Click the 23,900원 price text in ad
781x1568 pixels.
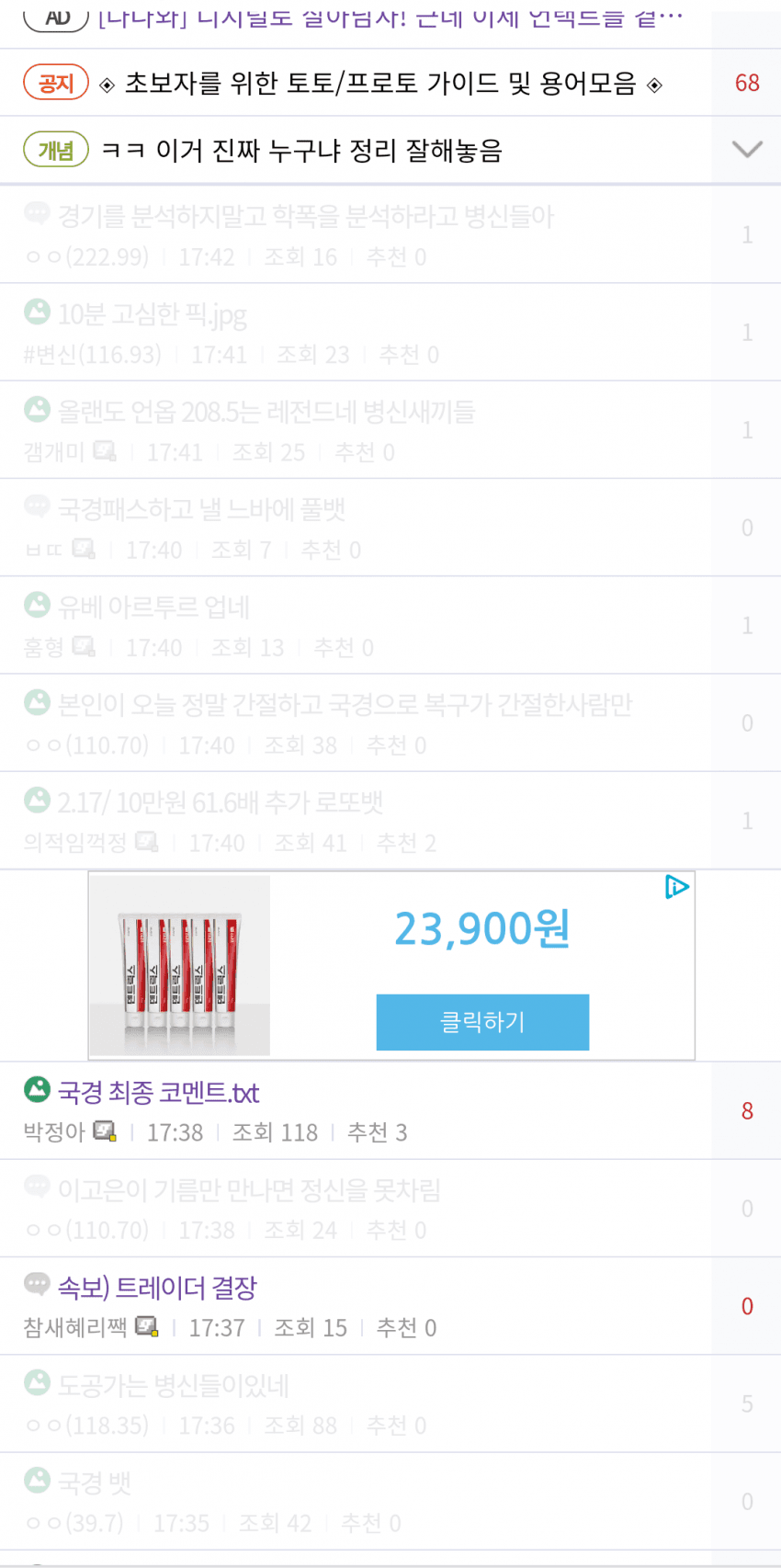coord(482,928)
